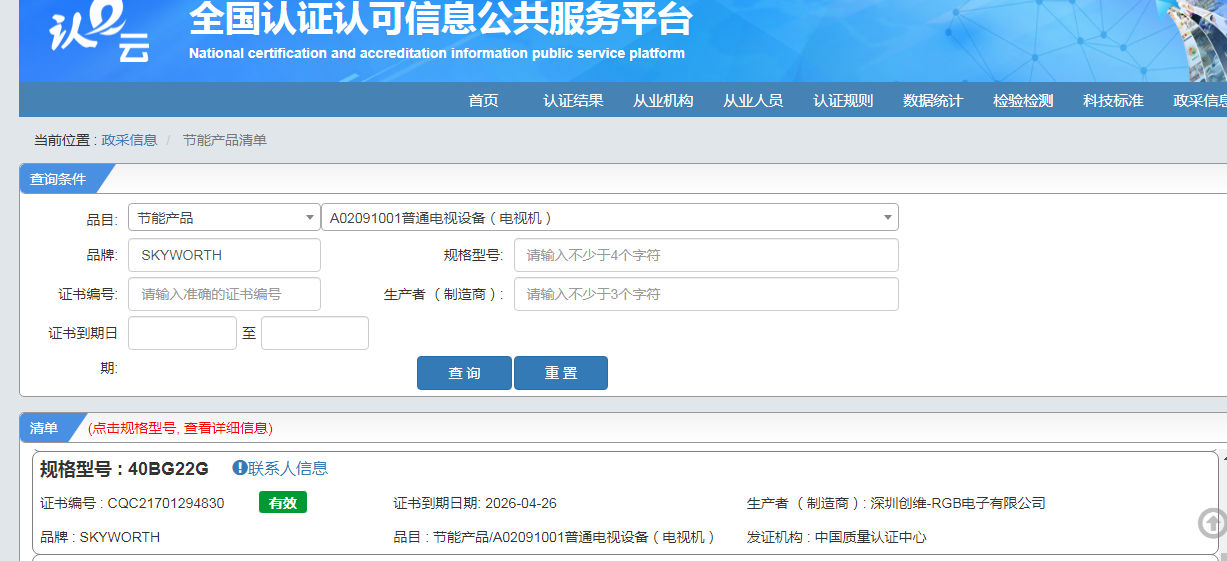
Task: Click the 品牌 field containing SKYWORTH
Action: (x=224, y=255)
